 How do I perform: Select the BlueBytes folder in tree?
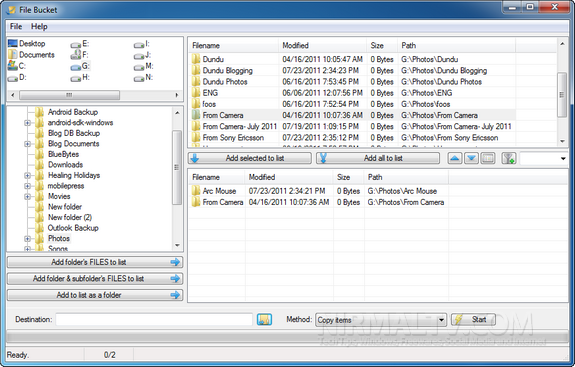point(63,154)
